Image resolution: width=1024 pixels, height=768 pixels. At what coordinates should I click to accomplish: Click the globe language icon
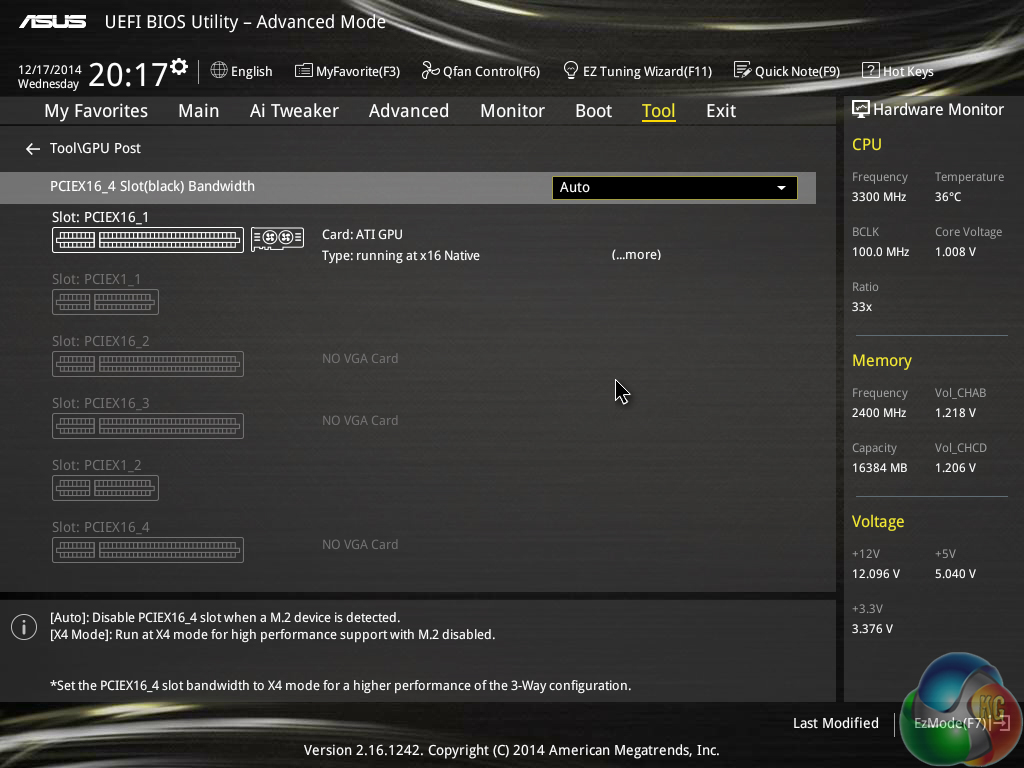[219, 70]
